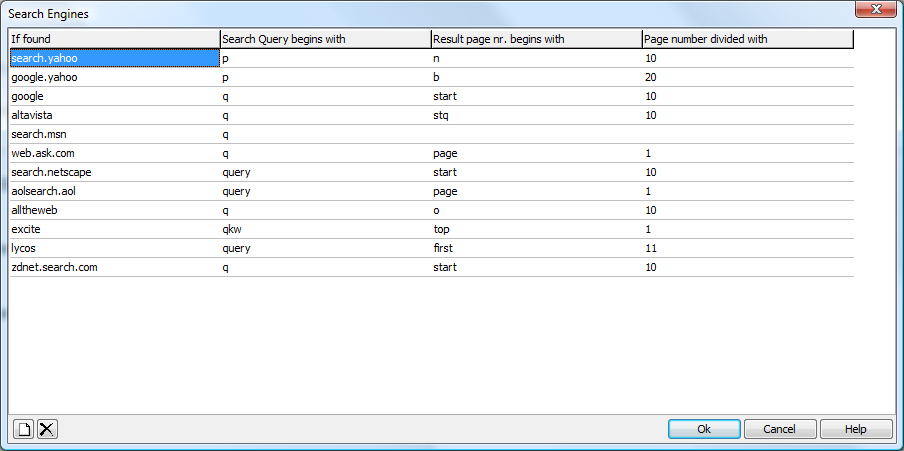Click the 11 divisor cell for lycos
Image resolution: width=904 pixels, height=451 pixels.
748,249
